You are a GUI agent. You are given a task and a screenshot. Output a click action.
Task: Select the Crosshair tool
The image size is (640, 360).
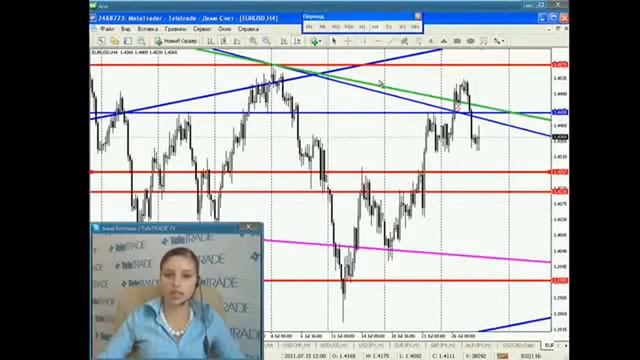[348, 41]
